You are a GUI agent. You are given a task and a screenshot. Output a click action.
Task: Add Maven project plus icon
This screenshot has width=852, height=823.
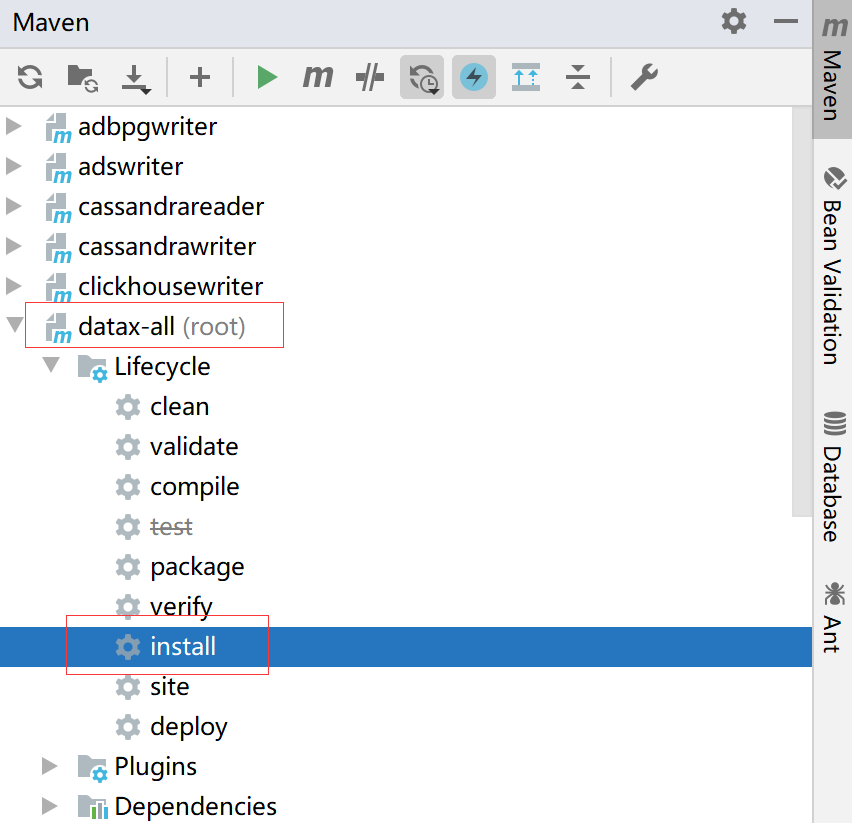[199, 77]
